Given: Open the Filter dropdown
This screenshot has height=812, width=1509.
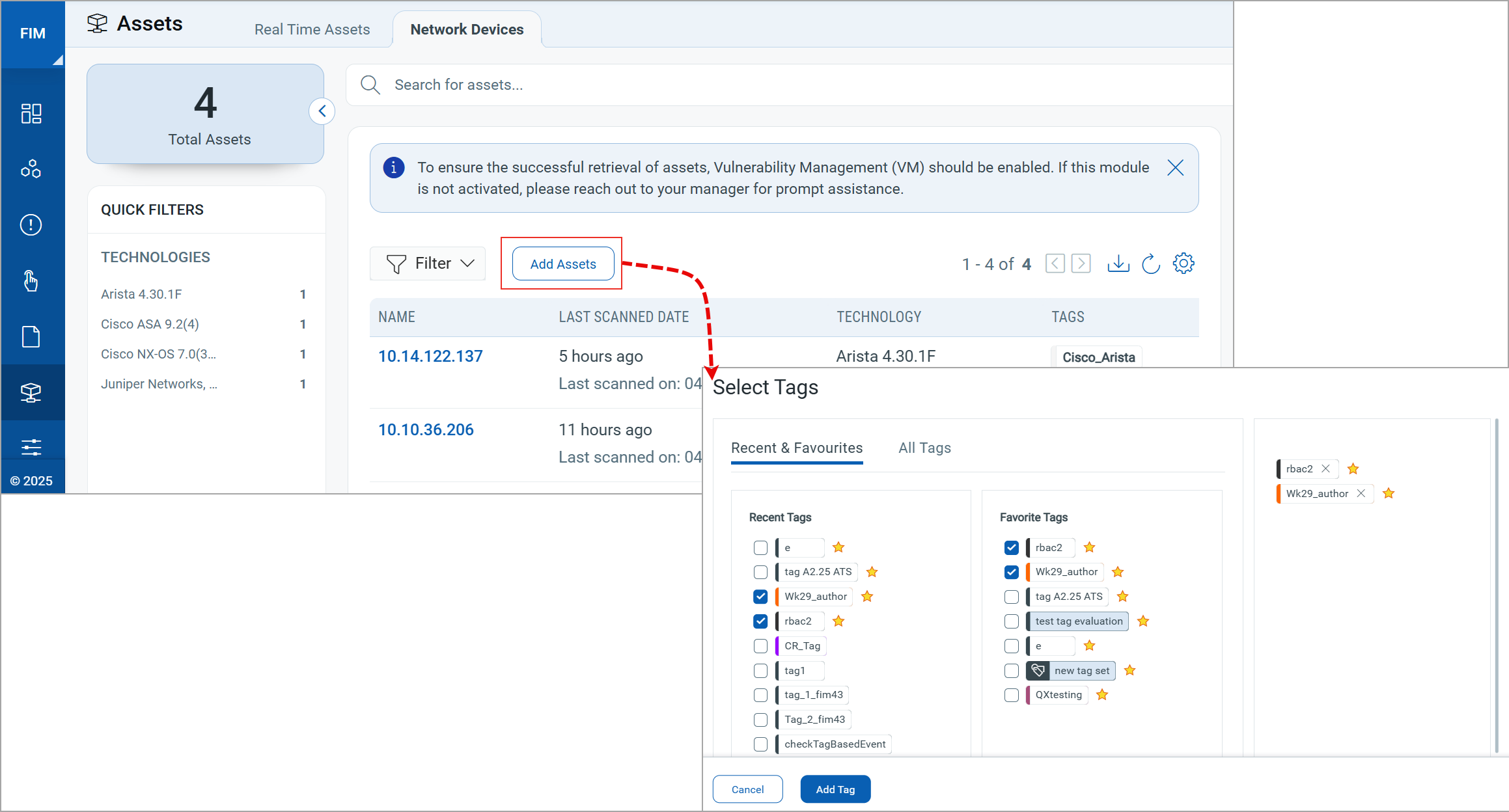Looking at the screenshot, I should tap(428, 264).
